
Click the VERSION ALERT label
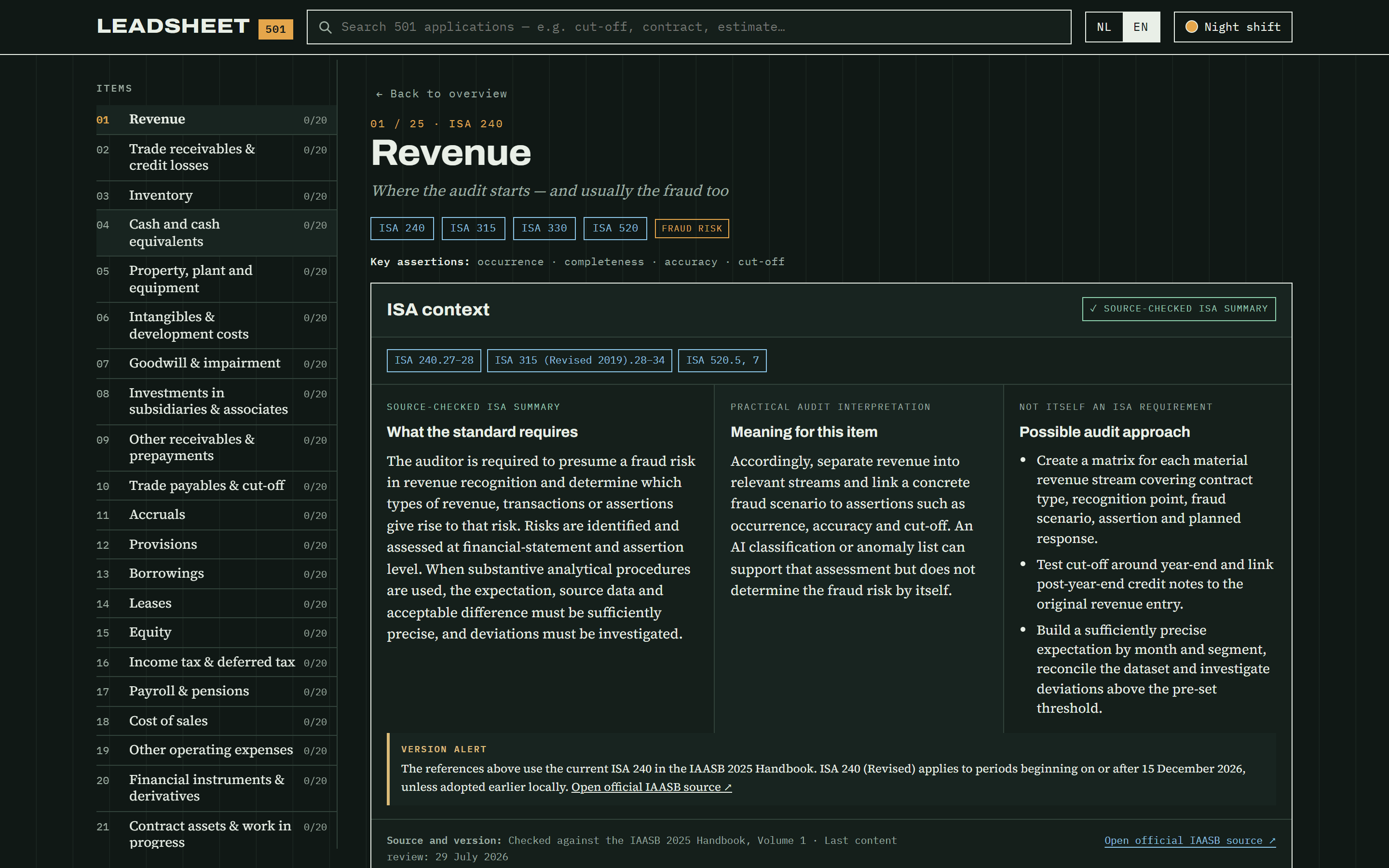point(444,749)
